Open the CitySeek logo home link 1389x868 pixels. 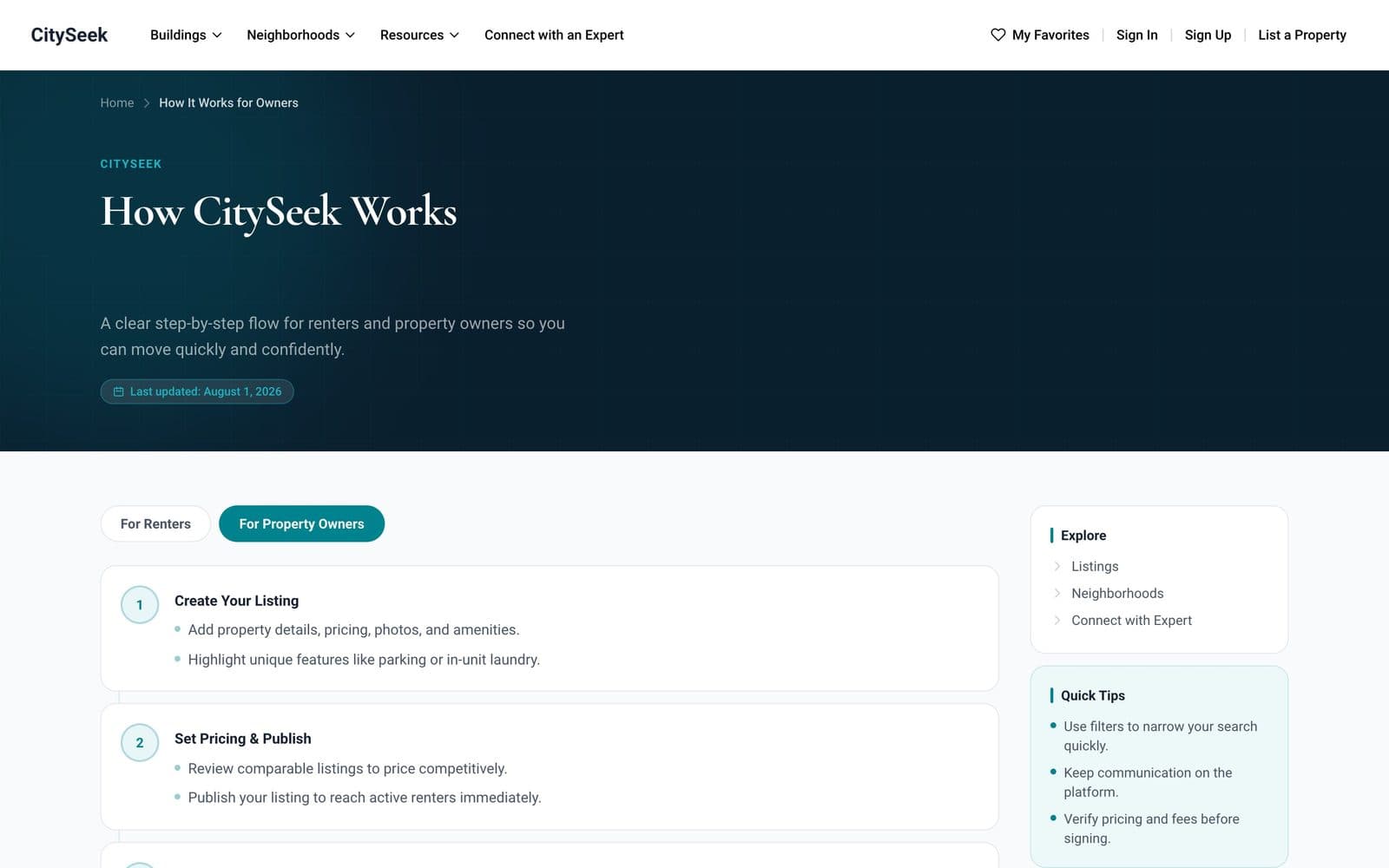point(69,35)
